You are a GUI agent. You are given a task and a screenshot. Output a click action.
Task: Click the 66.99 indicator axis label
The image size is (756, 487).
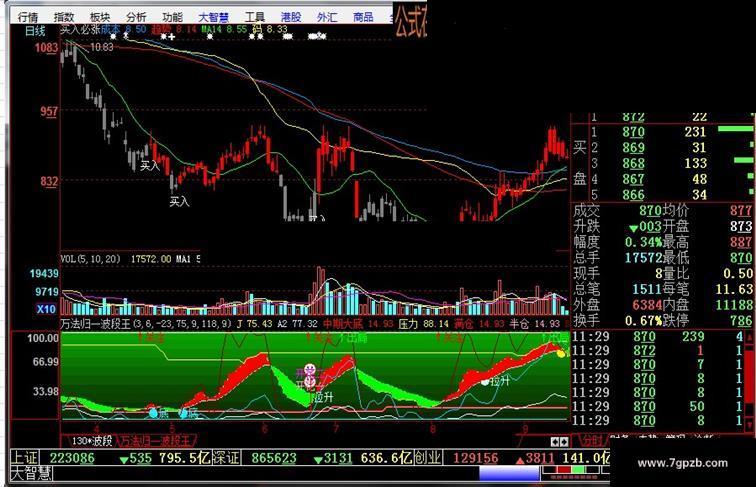(x=44, y=362)
